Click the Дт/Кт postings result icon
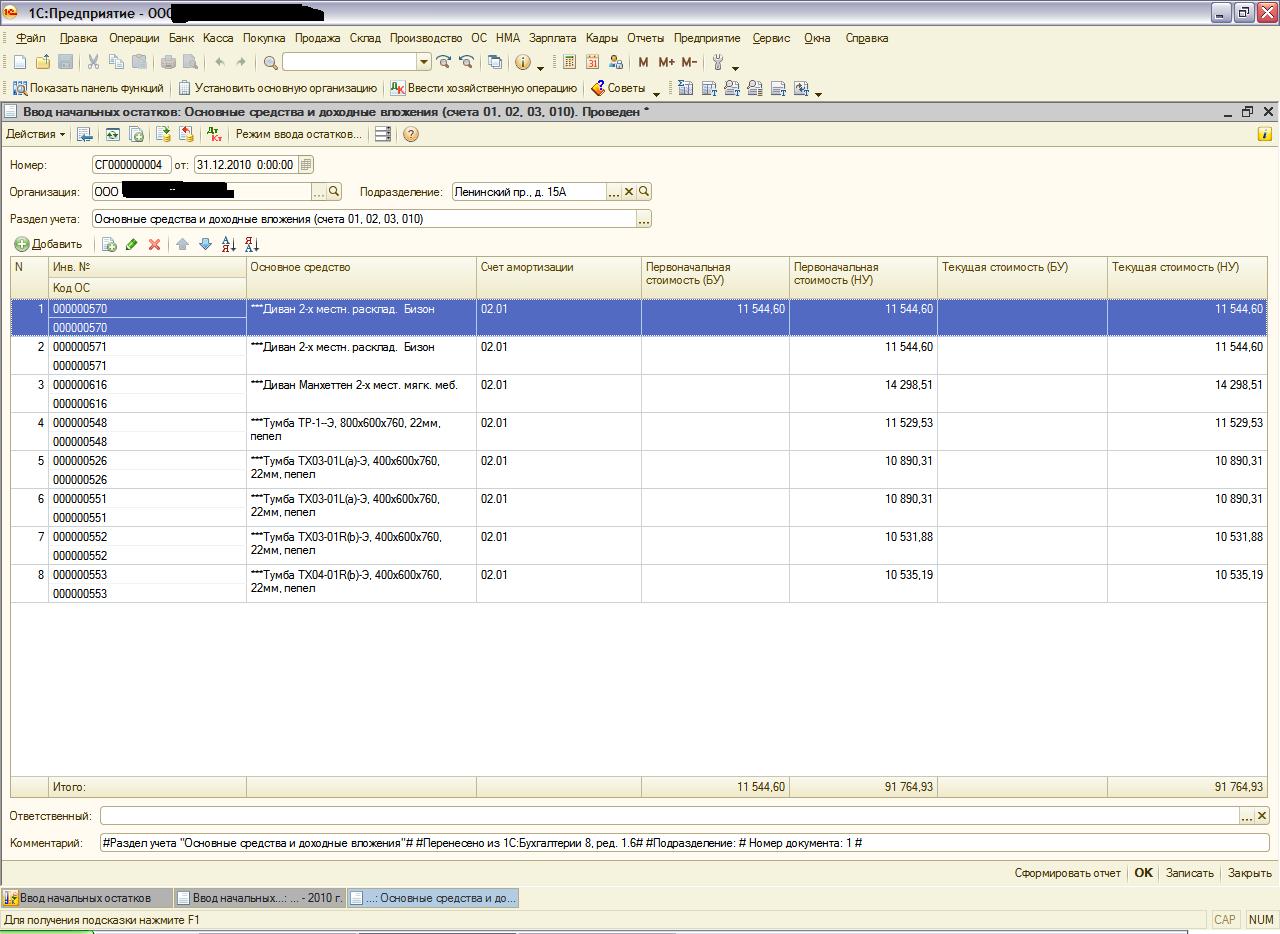This screenshot has height=934, width=1280. point(214,134)
